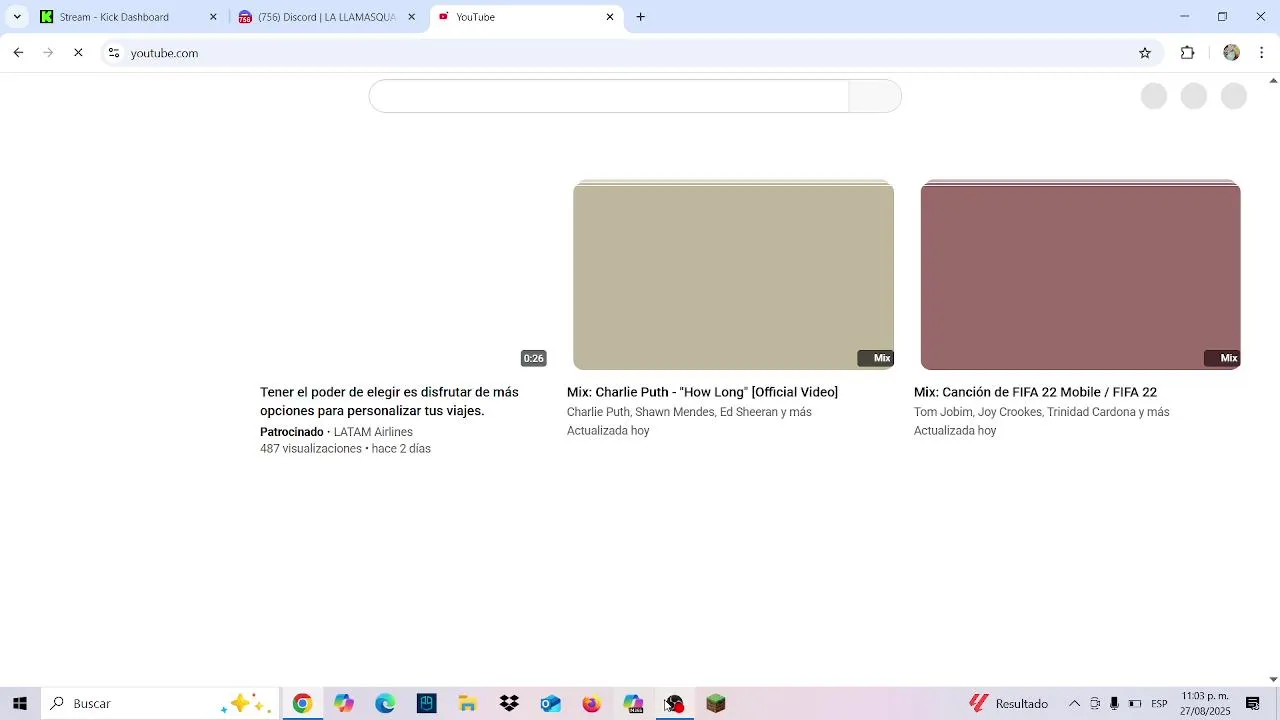Image resolution: width=1280 pixels, height=720 pixels.
Task: Select the YouTube browser tab
Action: tap(525, 17)
